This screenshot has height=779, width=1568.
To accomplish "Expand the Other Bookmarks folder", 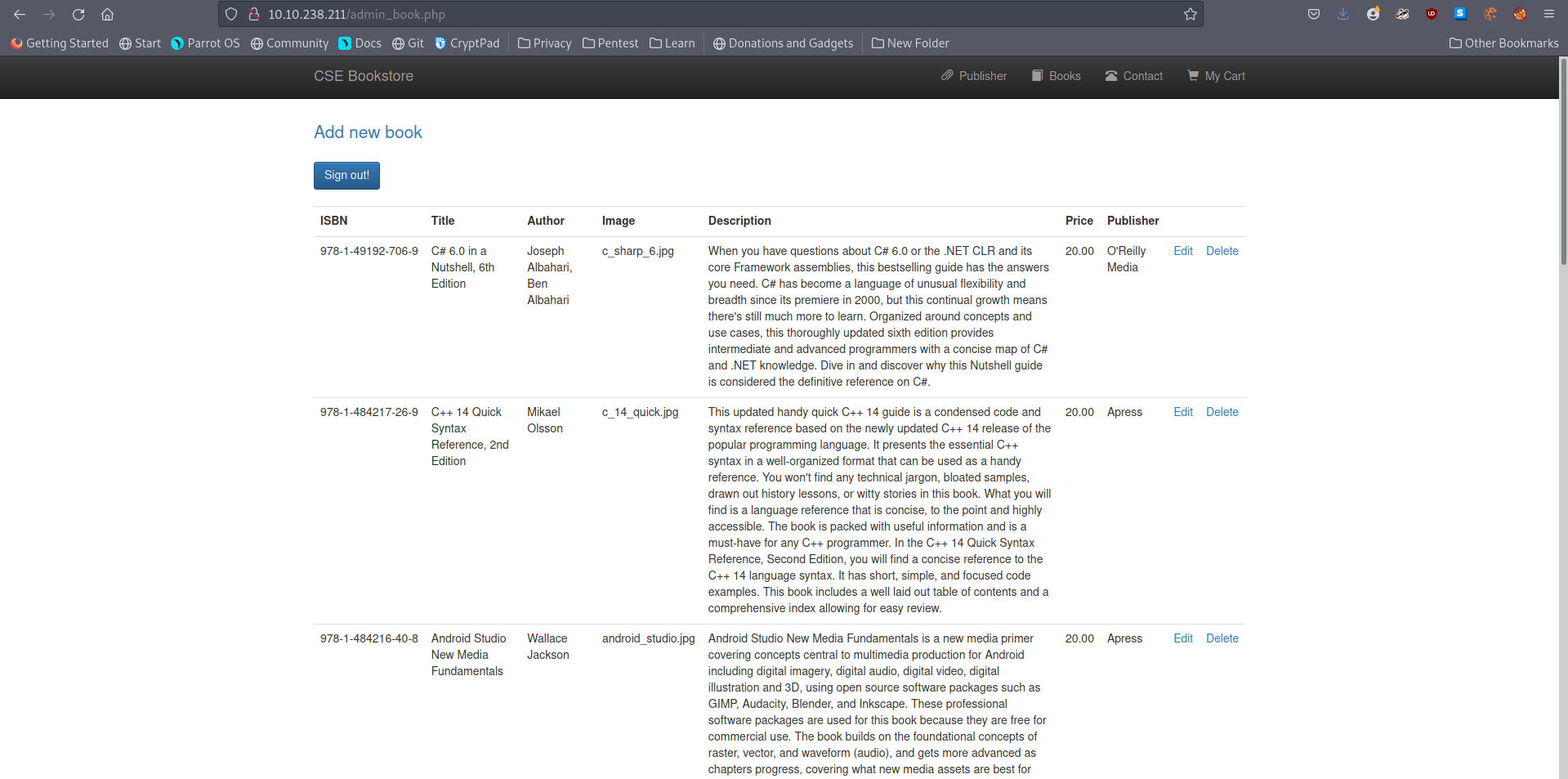I will 1503,43.
